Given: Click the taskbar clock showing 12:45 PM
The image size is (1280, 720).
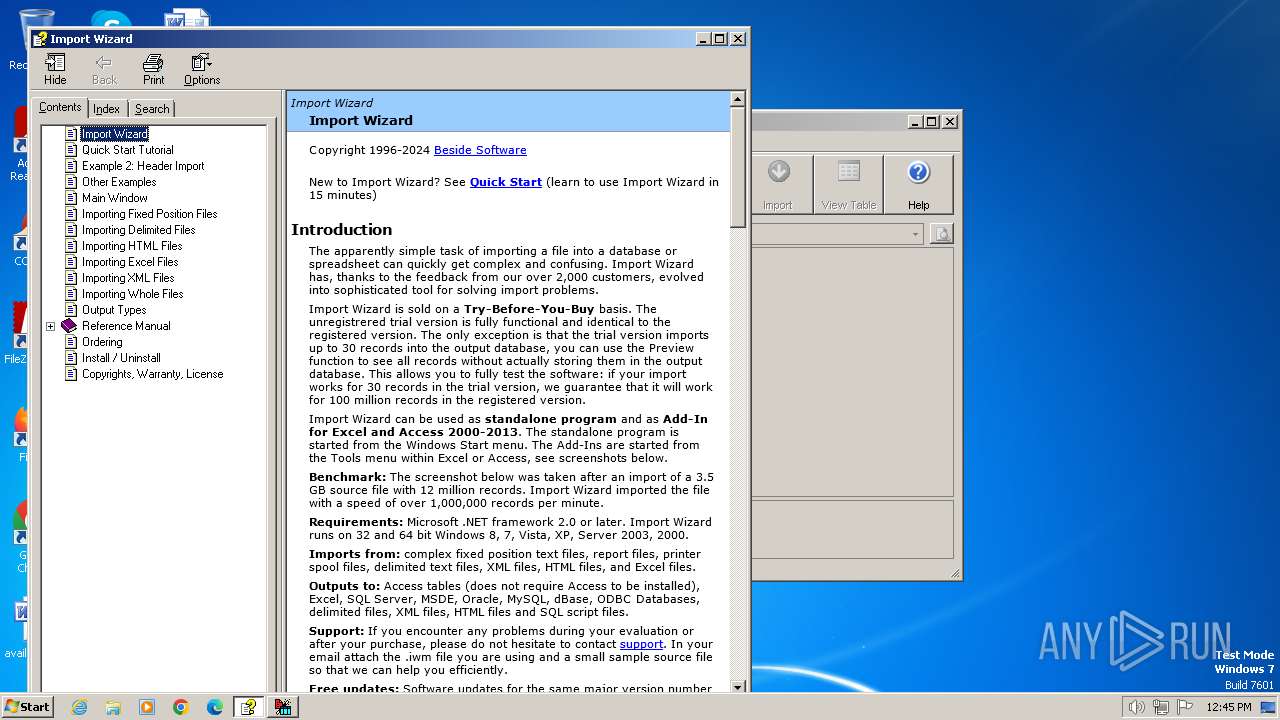Looking at the screenshot, I should [1228, 707].
